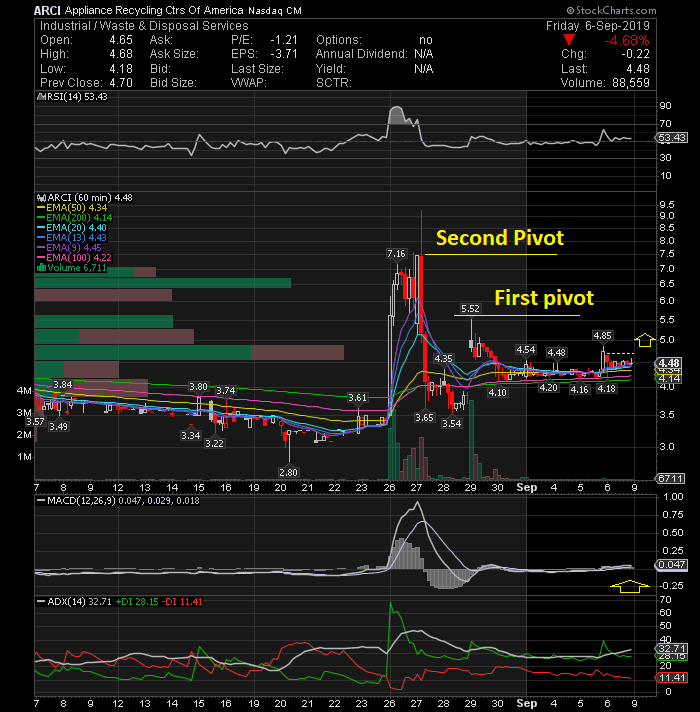
Task: Click the 6711 volume axis tag
Action: [x=670, y=479]
